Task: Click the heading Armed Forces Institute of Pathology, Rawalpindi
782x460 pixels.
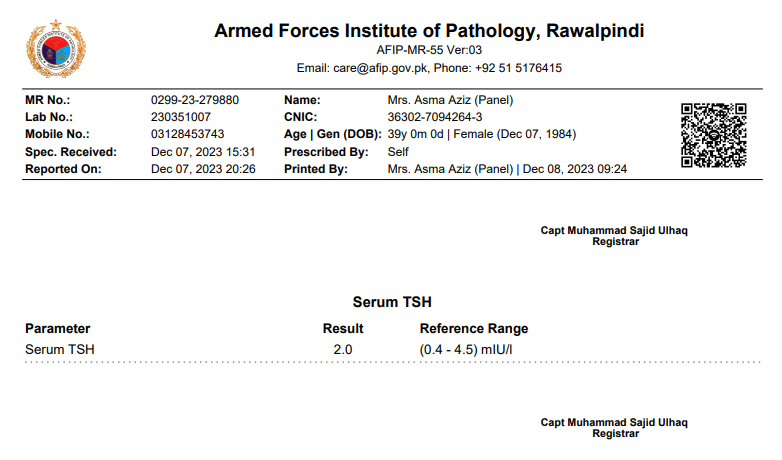Action: 429,31
